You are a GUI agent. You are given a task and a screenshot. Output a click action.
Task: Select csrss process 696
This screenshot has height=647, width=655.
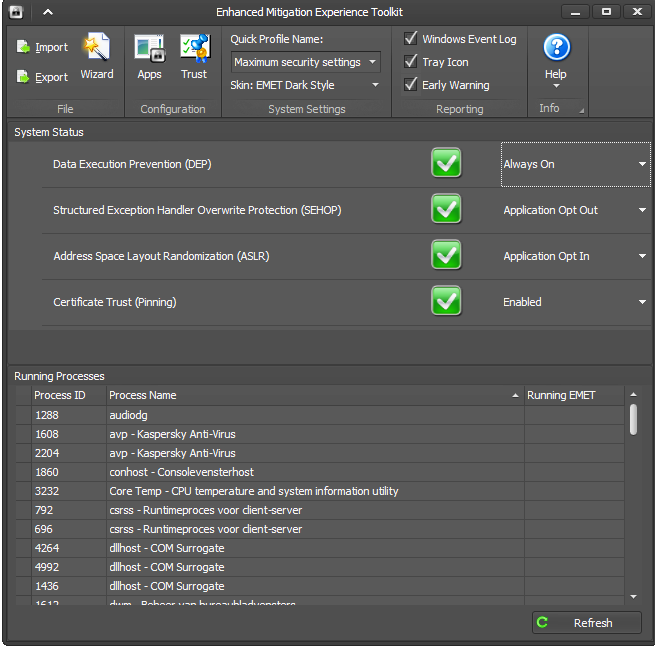(320, 529)
